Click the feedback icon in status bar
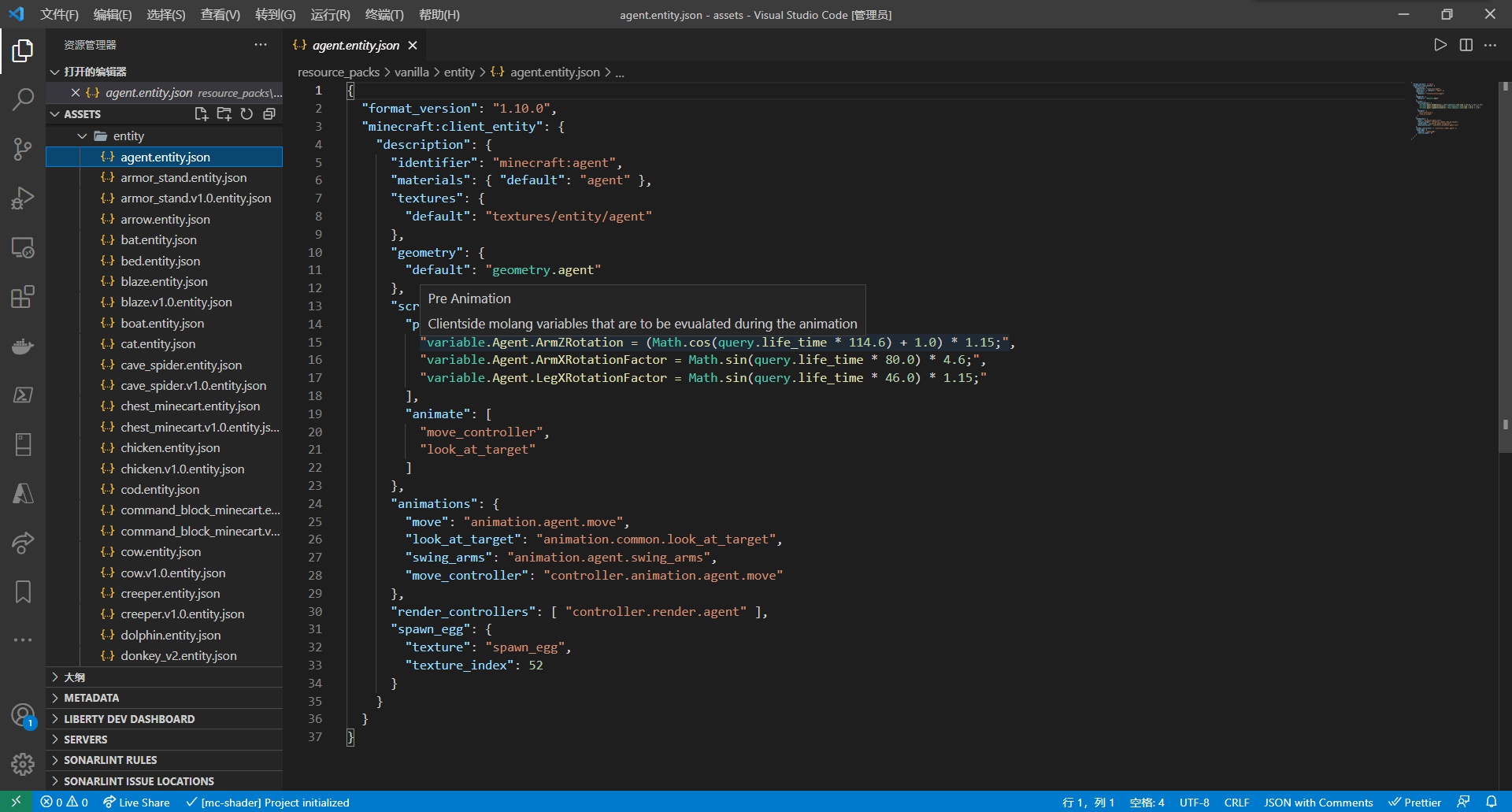This screenshot has height=812, width=1512. [x=1463, y=802]
